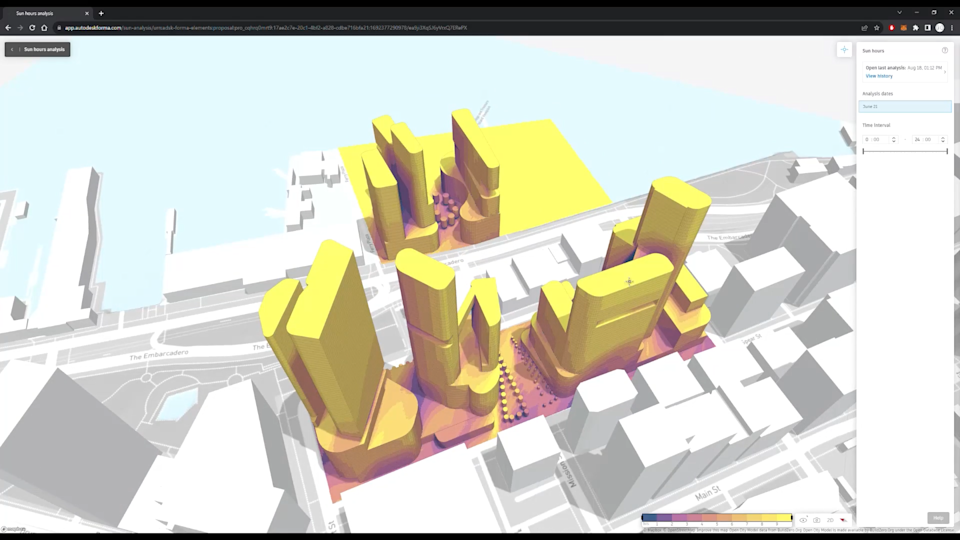Image resolution: width=960 pixels, height=540 pixels.
Task: Click the browser forward arrow
Action: click(20, 28)
